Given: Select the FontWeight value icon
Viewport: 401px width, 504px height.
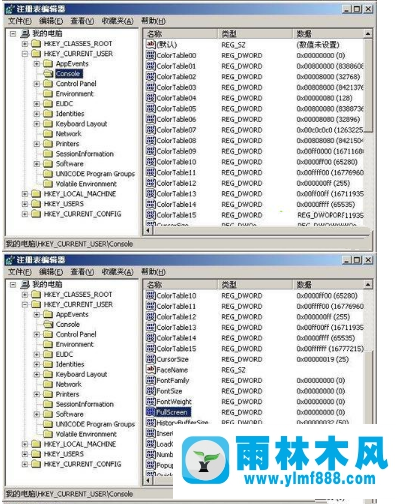Looking at the screenshot, I should (x=151, y=401).
